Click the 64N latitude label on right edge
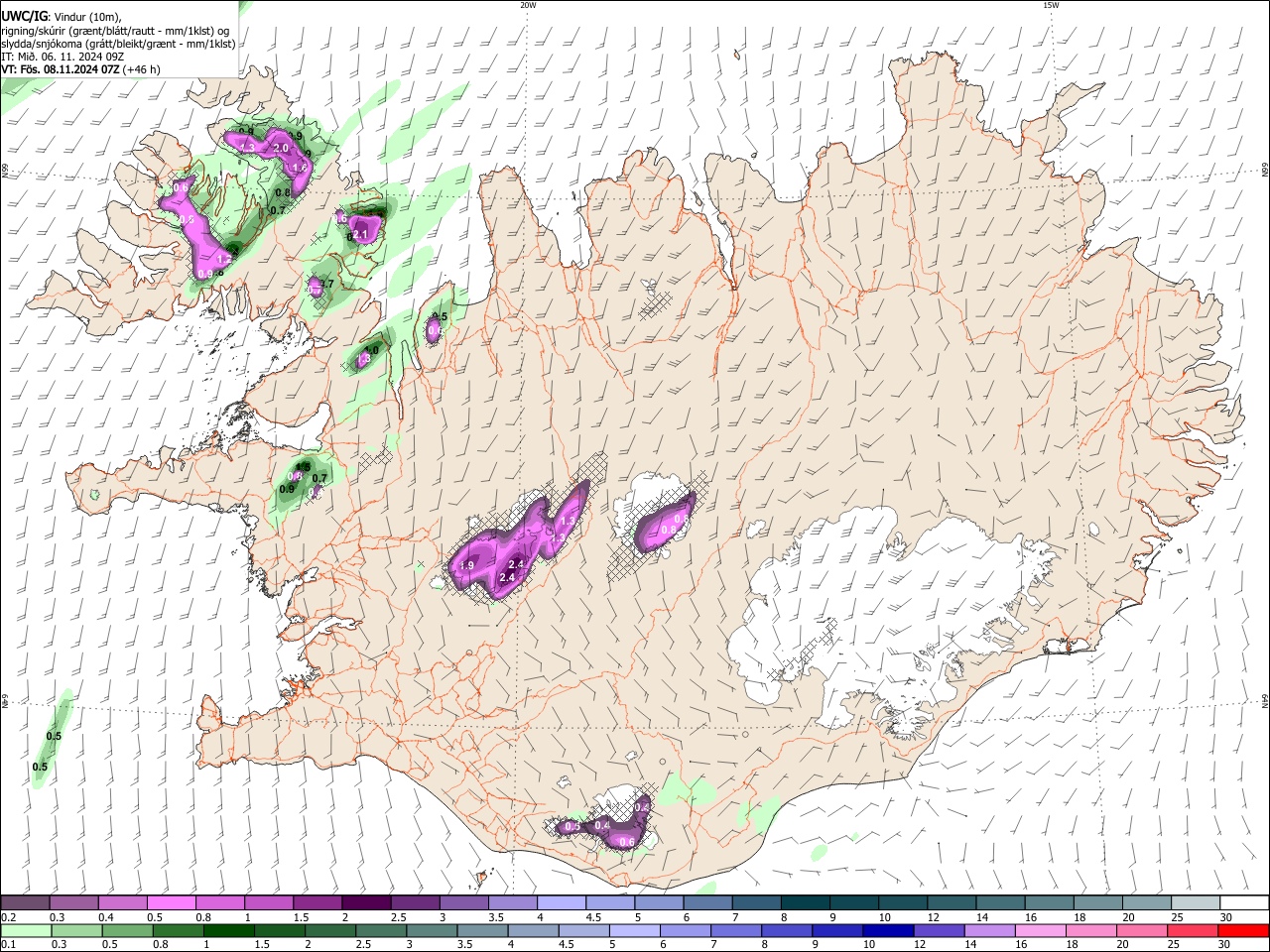The height and width of the screenshot is (952, 1270). (1265, 701)
